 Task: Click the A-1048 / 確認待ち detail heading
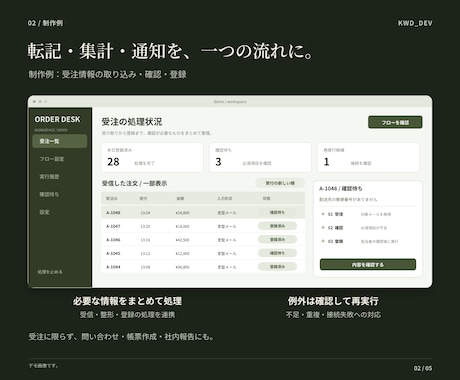click(341, 189)
